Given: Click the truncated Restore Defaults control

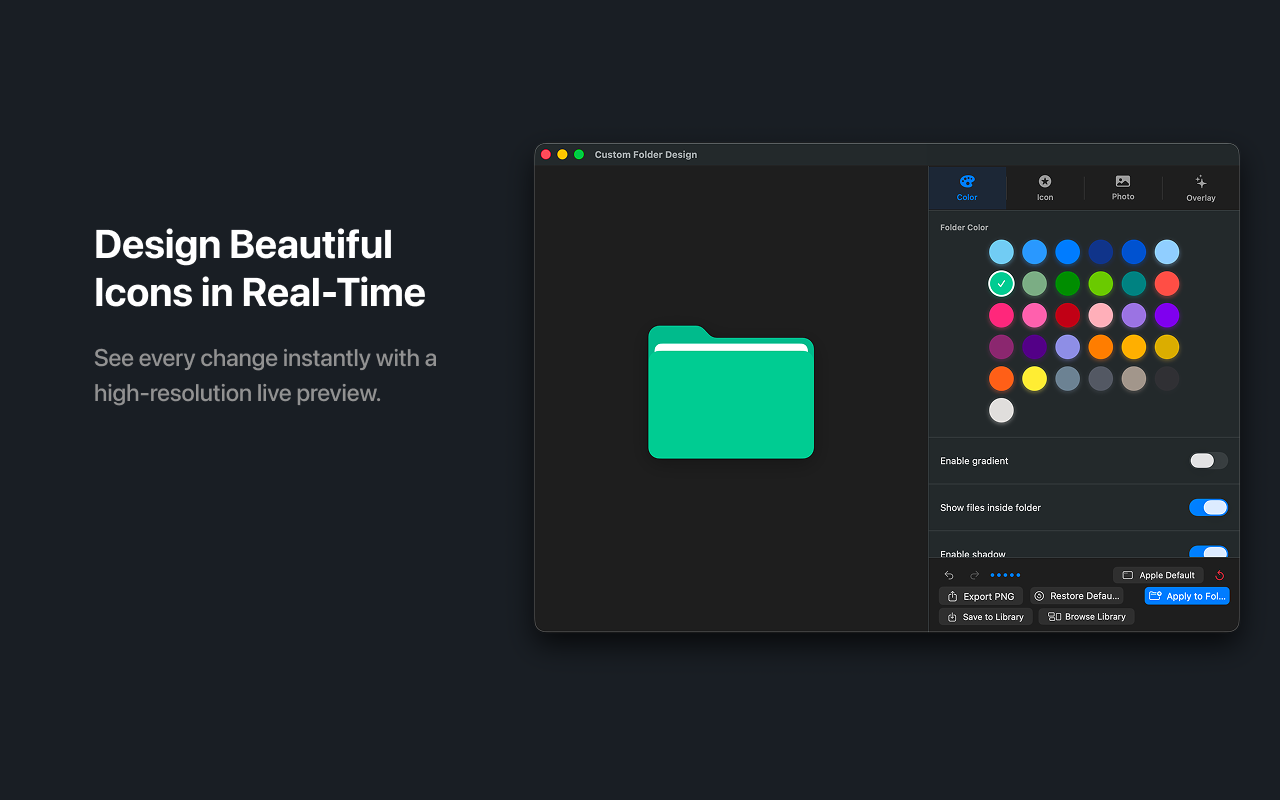Looking at the screenshot, I should [x=1077, y=595].
